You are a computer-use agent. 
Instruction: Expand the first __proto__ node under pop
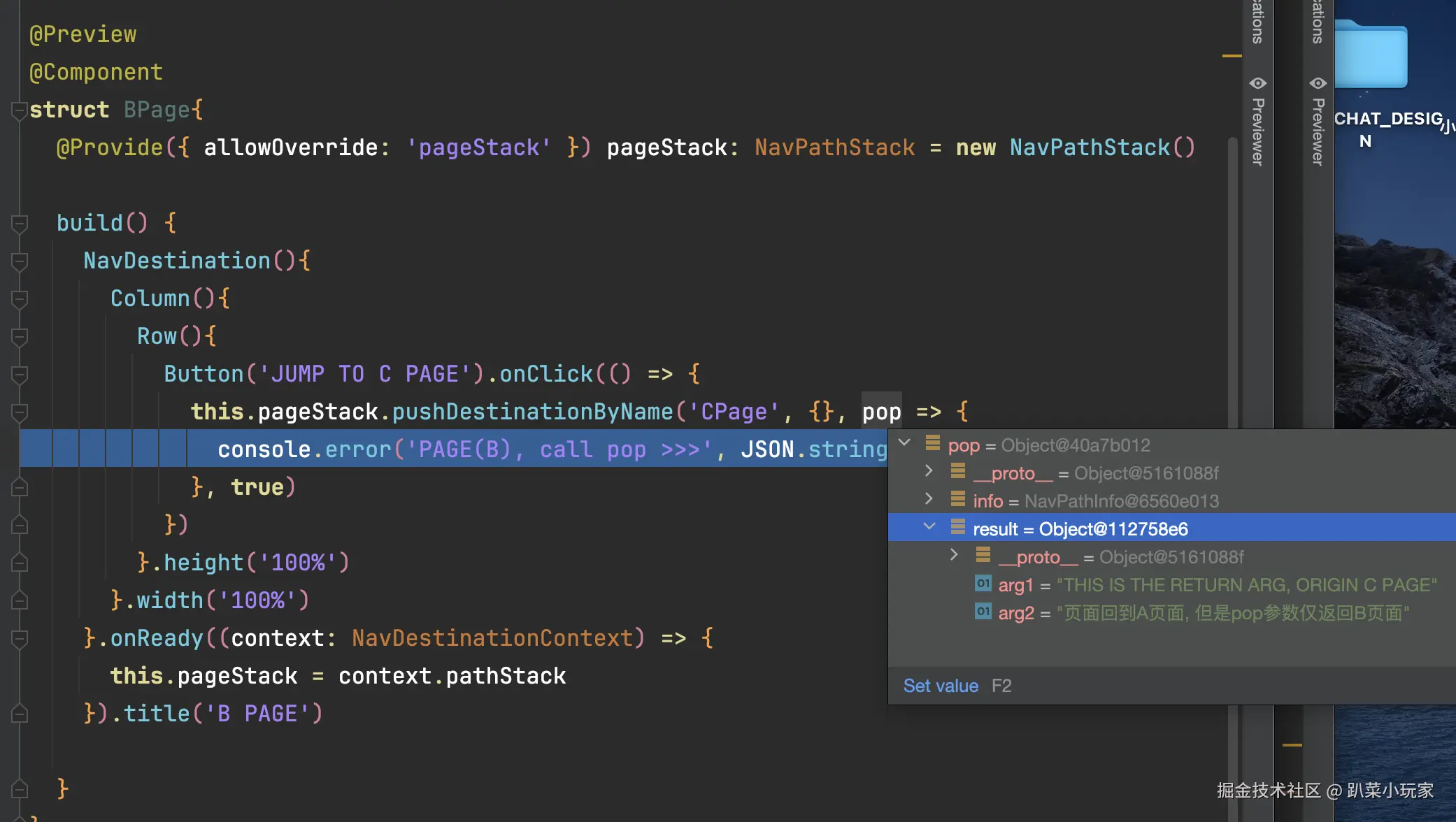[x=929, y=471]
